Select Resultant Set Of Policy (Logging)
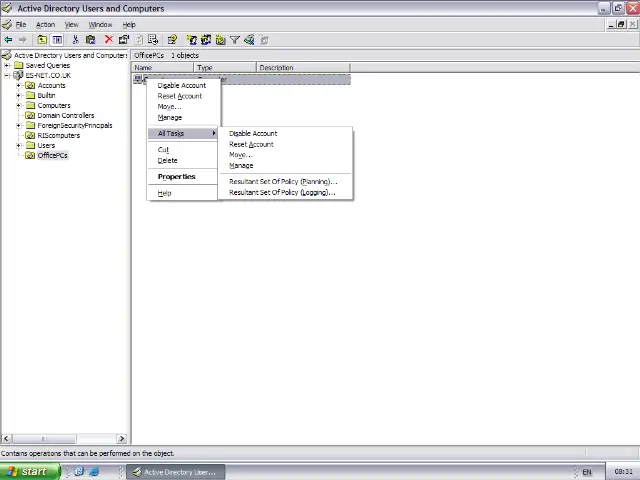The width and height of the screenshot is (640, 480). click(x=285, y=192)
